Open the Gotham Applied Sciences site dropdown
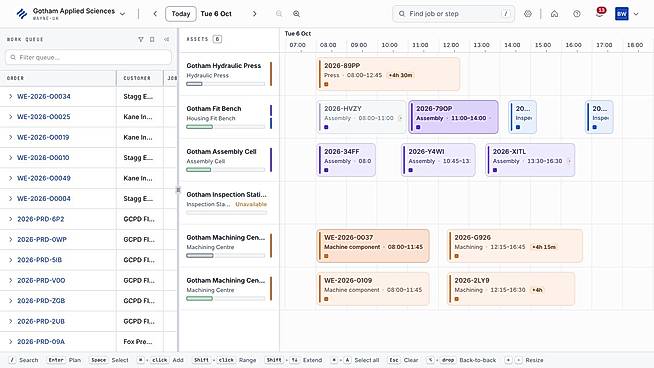This screenshot has height=368, width=654. point(123,14)
